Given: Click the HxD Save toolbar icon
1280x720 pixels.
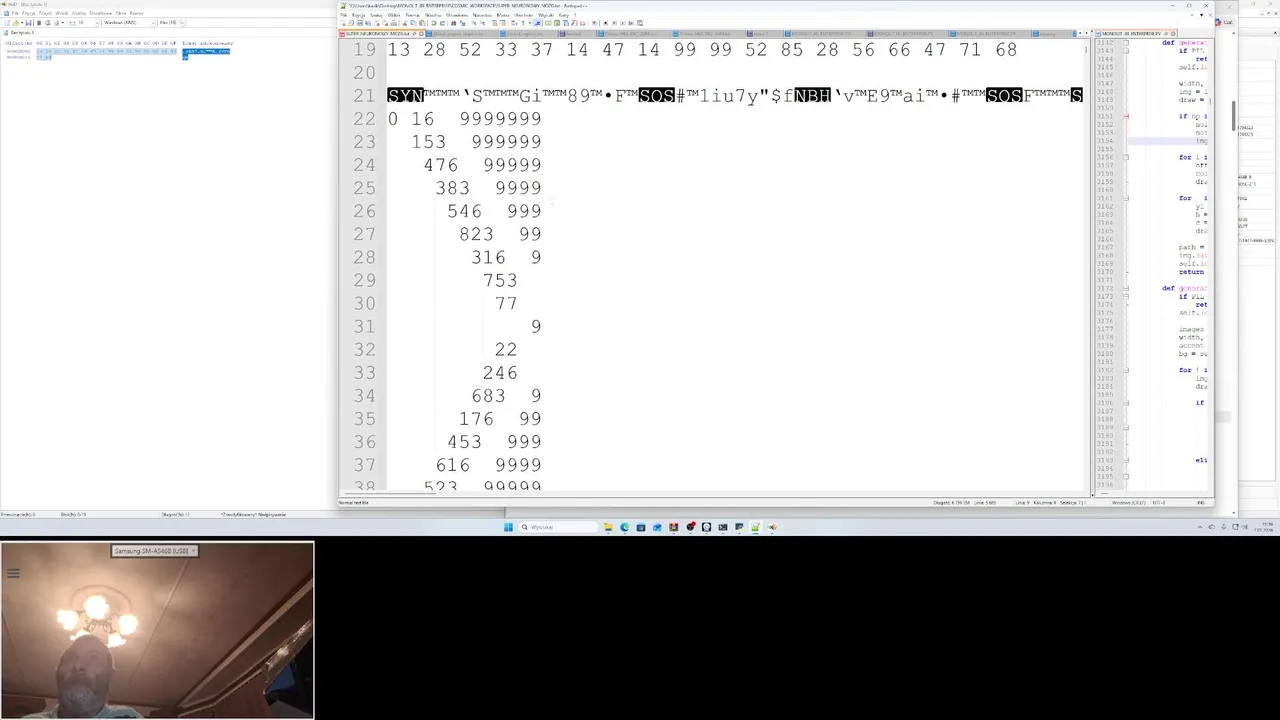Looking at the screenshot, I should click(x=28, y=23).
